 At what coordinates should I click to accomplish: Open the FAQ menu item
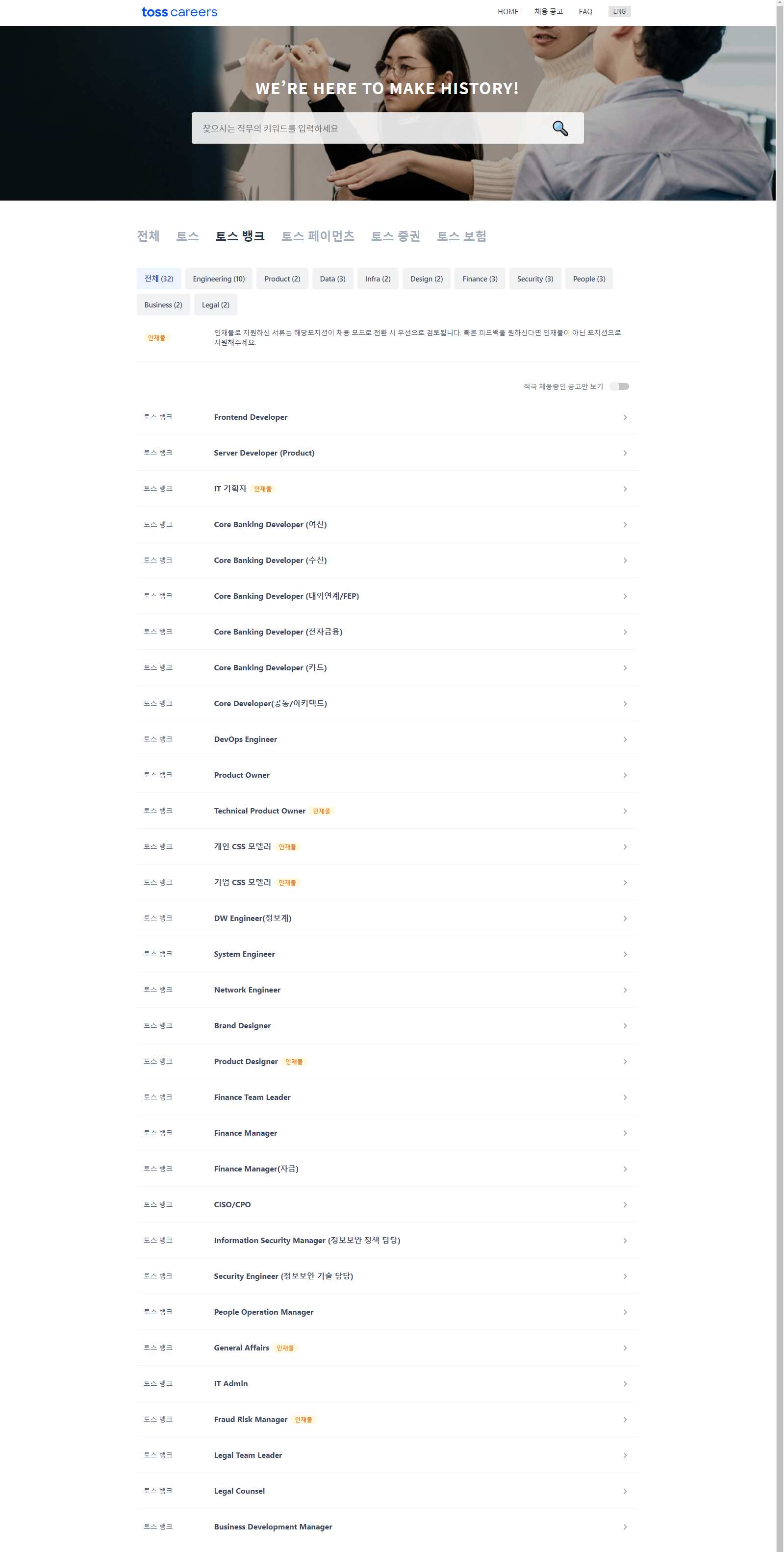(585, 11)
